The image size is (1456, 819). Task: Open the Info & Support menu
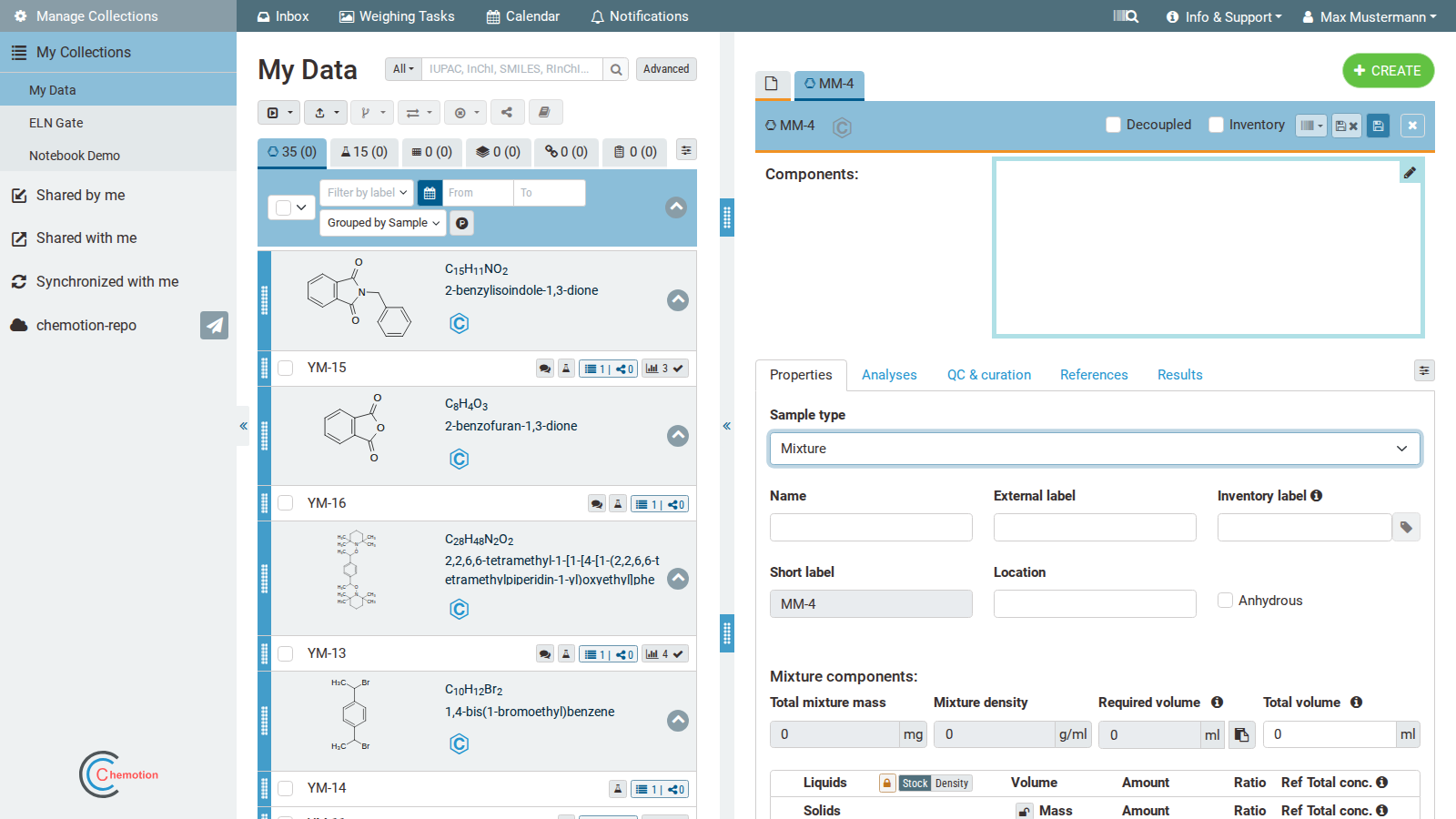pyautogui.click(x=1224, y=16)
